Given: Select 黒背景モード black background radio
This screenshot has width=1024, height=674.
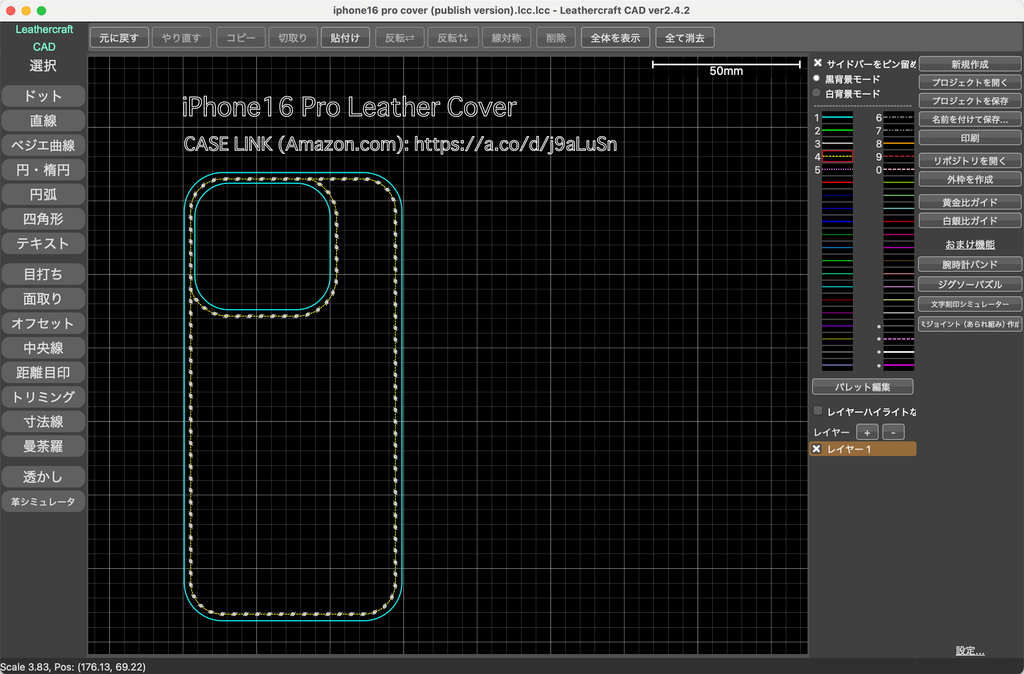Looking at the screenshot, I should [x=816, y=78].
